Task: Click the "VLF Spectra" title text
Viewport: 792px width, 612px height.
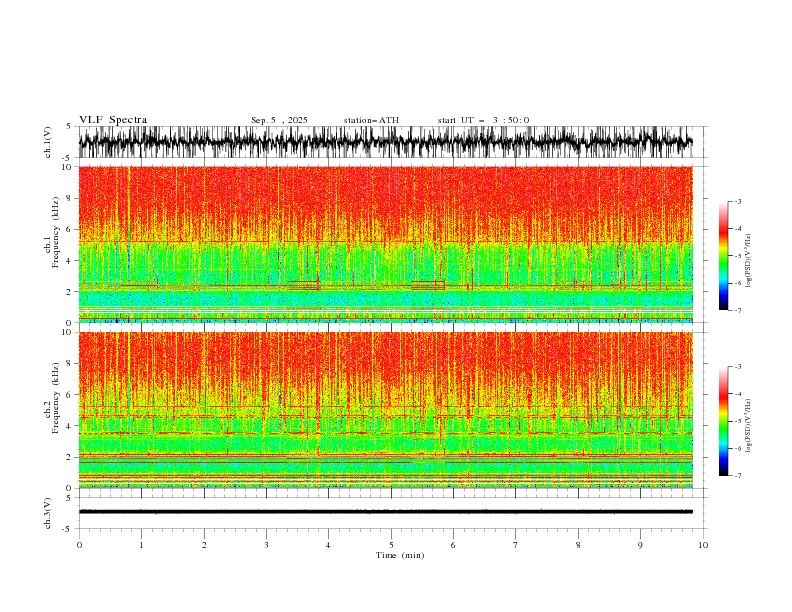Action: click(113, 120)
